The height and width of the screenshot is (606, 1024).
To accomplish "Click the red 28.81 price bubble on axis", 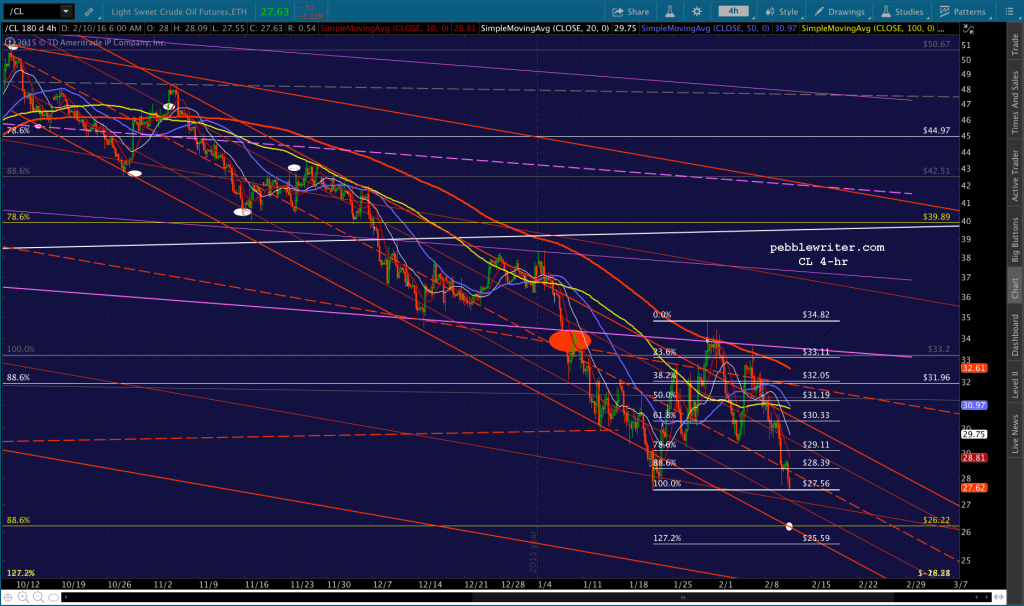I will [x=973, y=458].
